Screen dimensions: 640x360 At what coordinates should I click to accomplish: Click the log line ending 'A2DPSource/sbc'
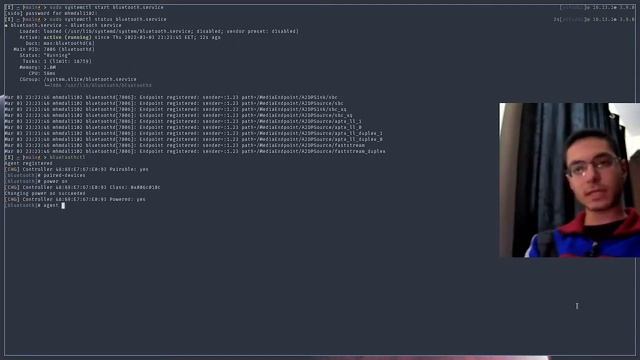[x=174, y=103]
